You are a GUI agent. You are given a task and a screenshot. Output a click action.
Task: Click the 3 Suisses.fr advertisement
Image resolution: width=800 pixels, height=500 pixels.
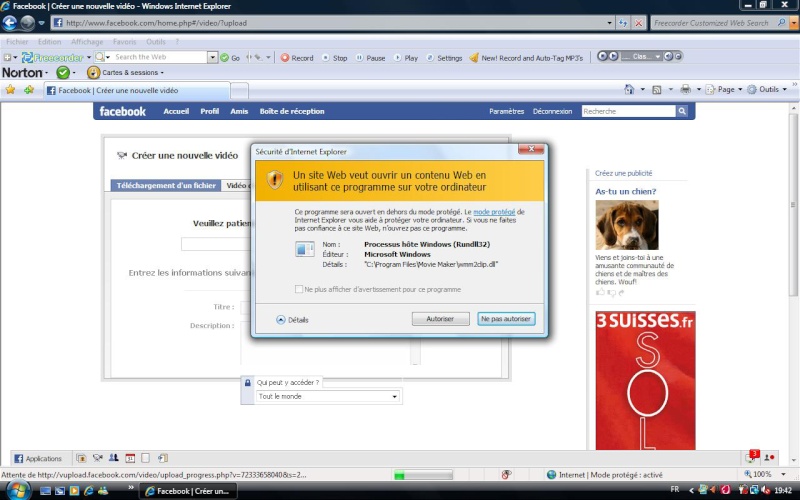pos(645,381)
